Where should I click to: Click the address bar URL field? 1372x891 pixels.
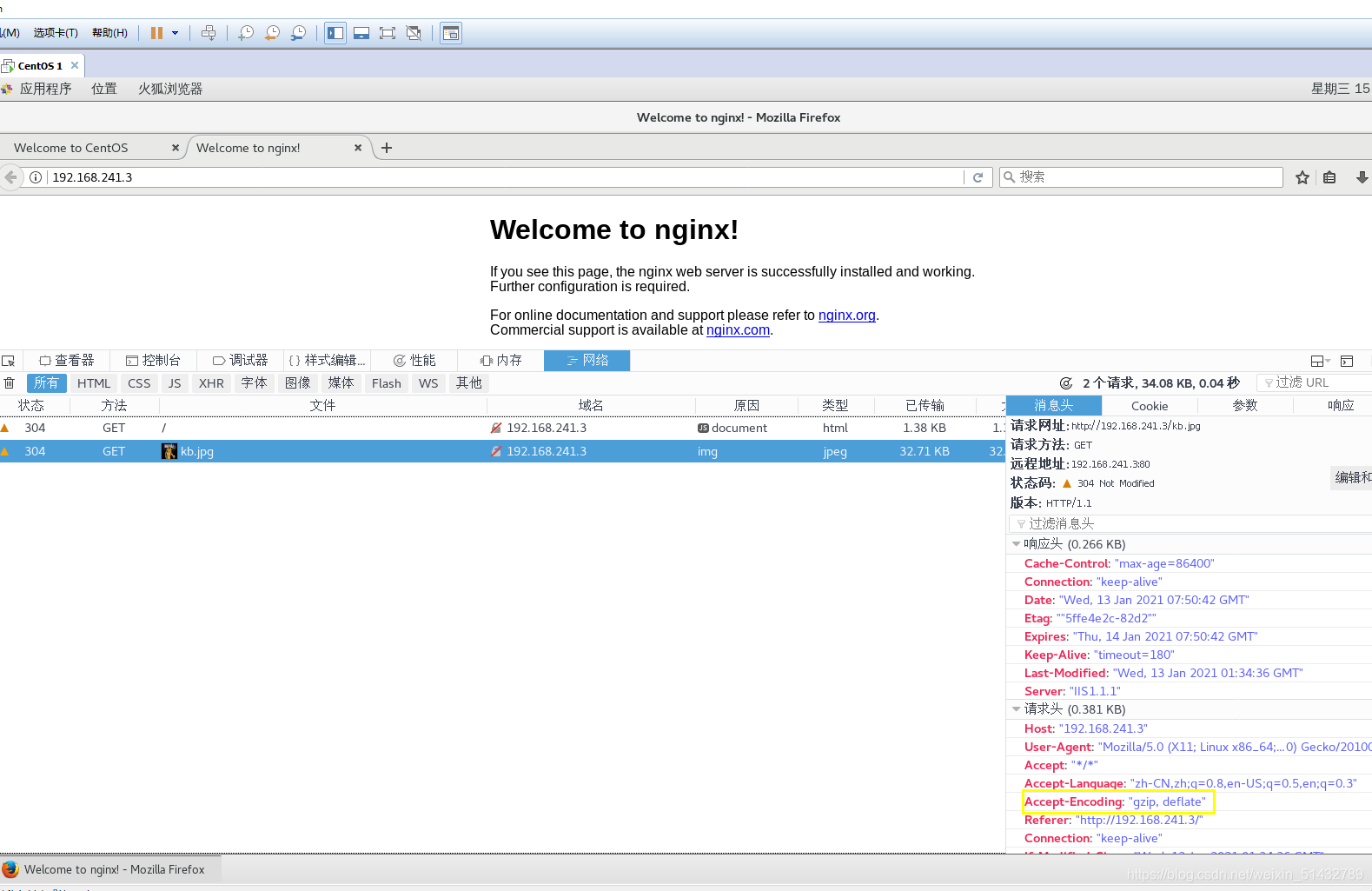coord(504,177)
